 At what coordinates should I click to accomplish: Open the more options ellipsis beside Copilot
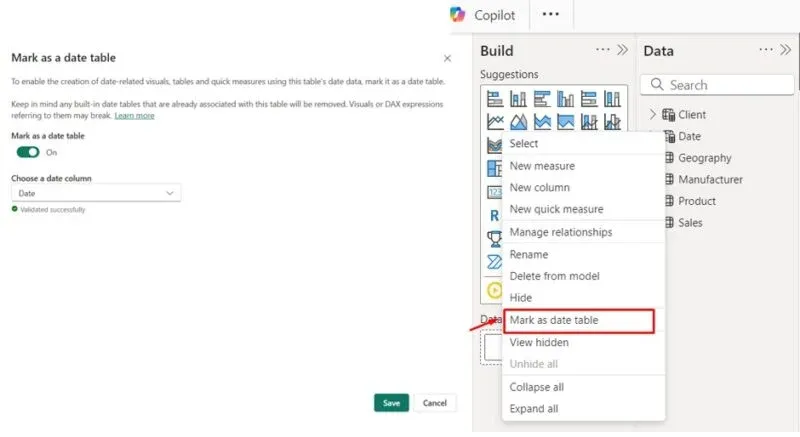point(551,14)
